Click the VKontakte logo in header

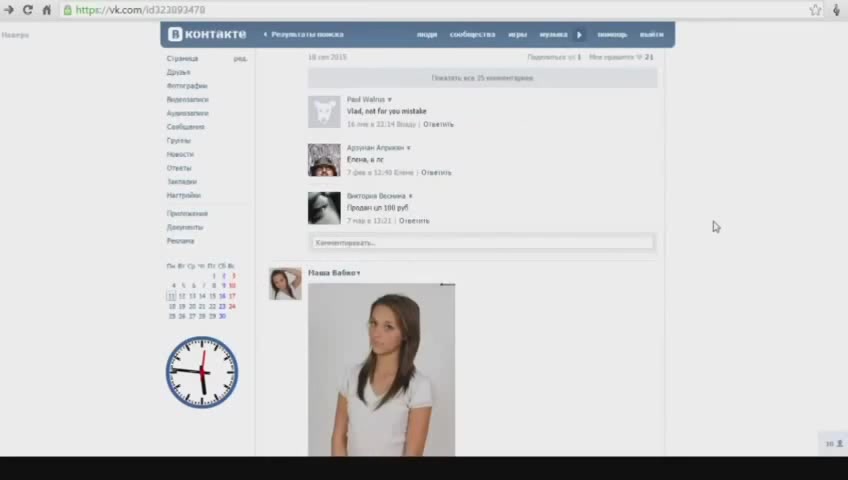tap(206, 34)
